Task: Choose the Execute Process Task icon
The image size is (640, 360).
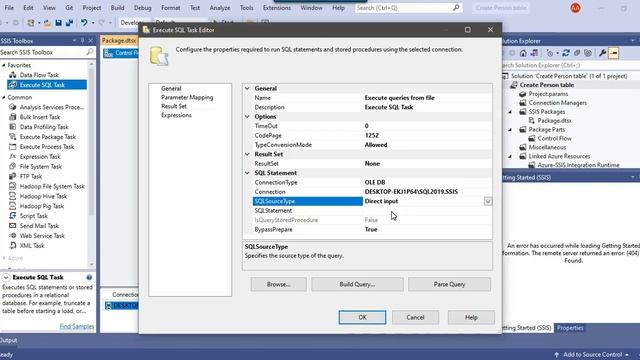Action: 13,147
